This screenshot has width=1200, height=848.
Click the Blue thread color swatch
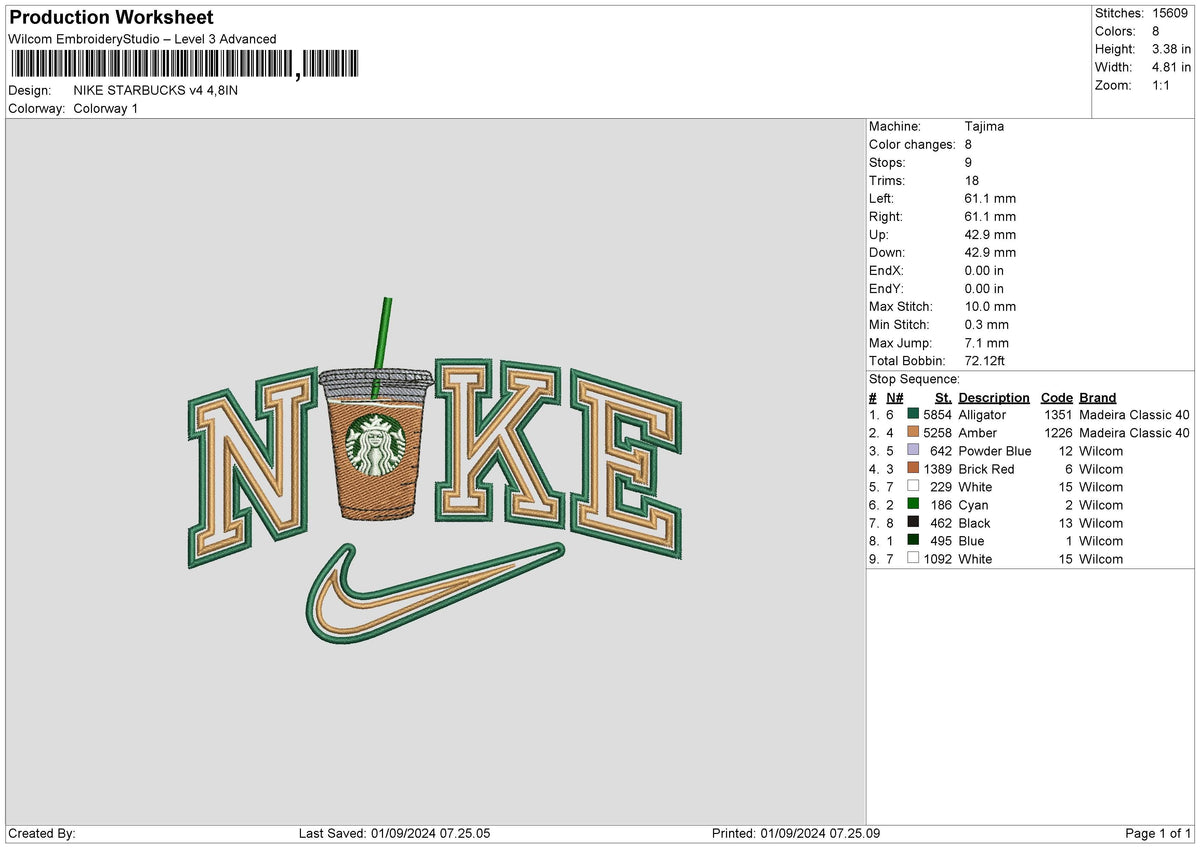913,540
